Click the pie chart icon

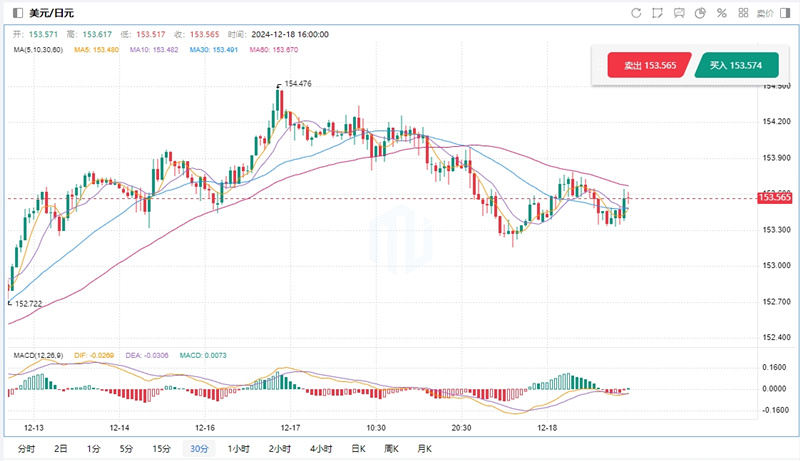[x=701, y=13]
